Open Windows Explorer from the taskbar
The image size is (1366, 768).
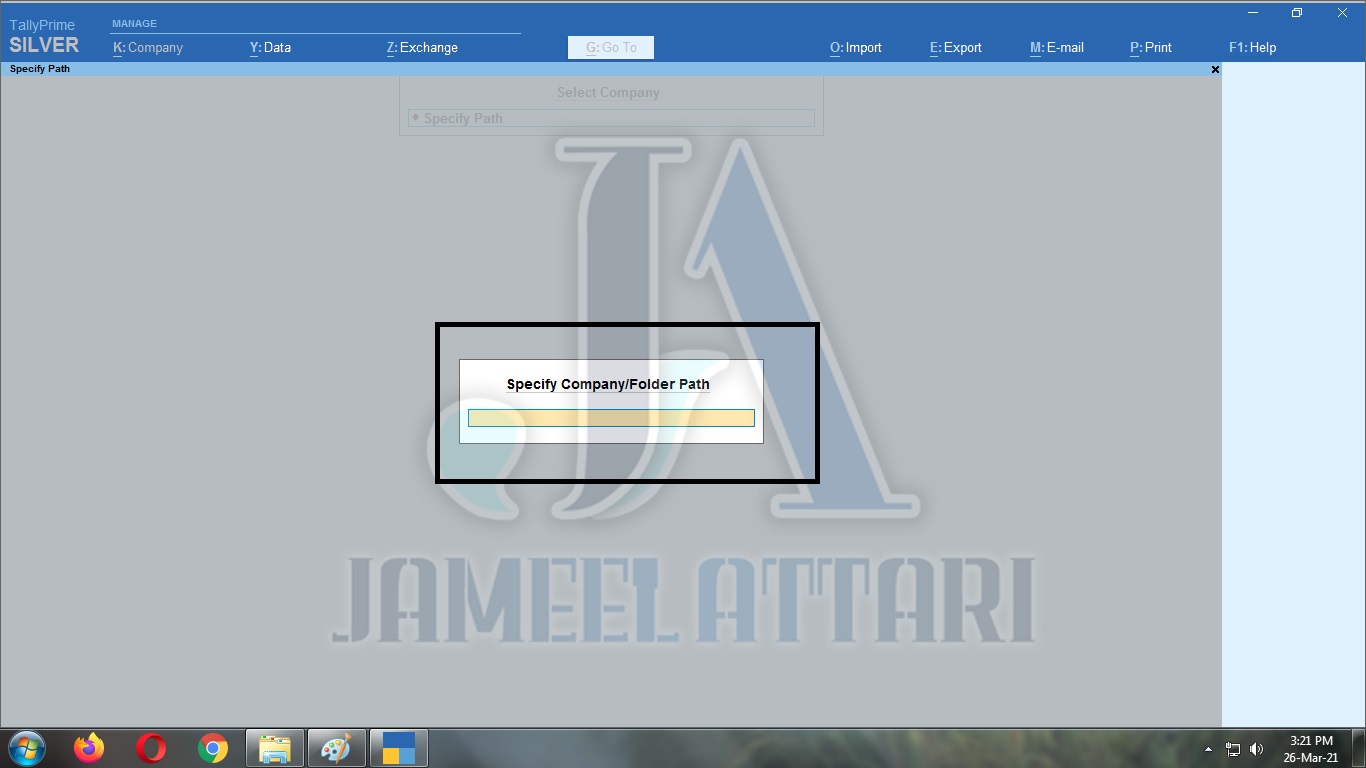click(x=275, y=748)
